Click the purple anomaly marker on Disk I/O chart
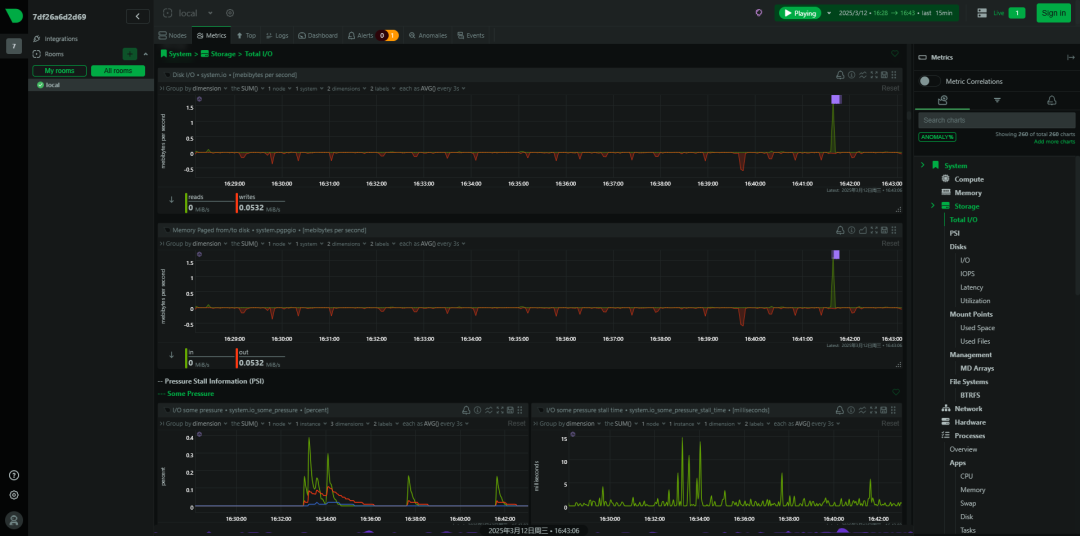Viewport: 1080px width, 536px height. [x=835, y=99]
